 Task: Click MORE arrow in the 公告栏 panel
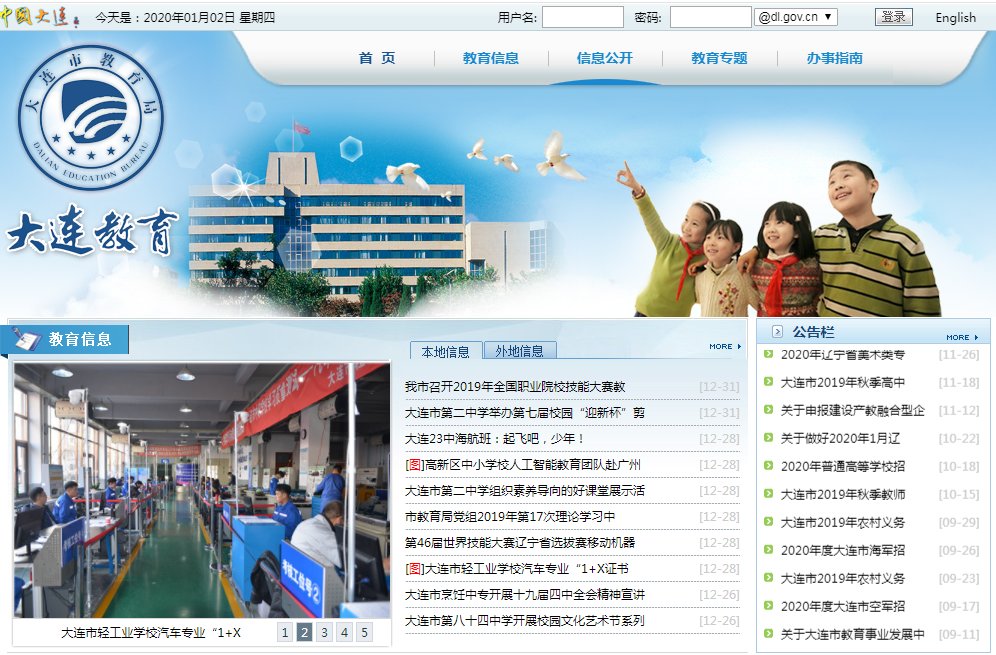(961, 337)
